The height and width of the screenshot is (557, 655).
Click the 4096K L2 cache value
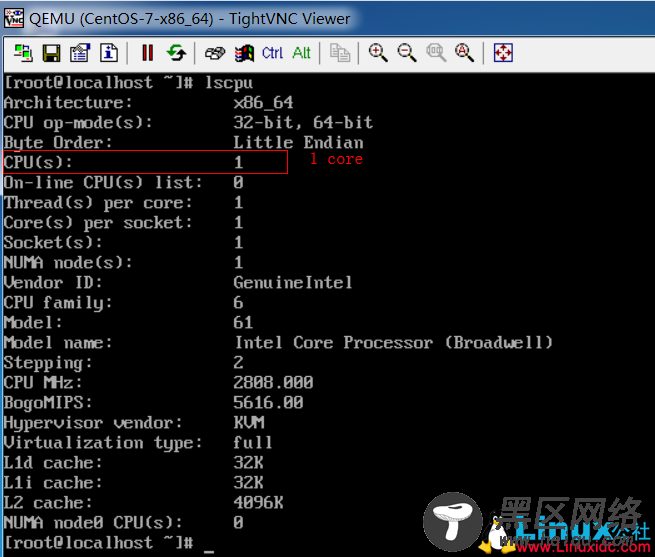click(x=258, y=502)
